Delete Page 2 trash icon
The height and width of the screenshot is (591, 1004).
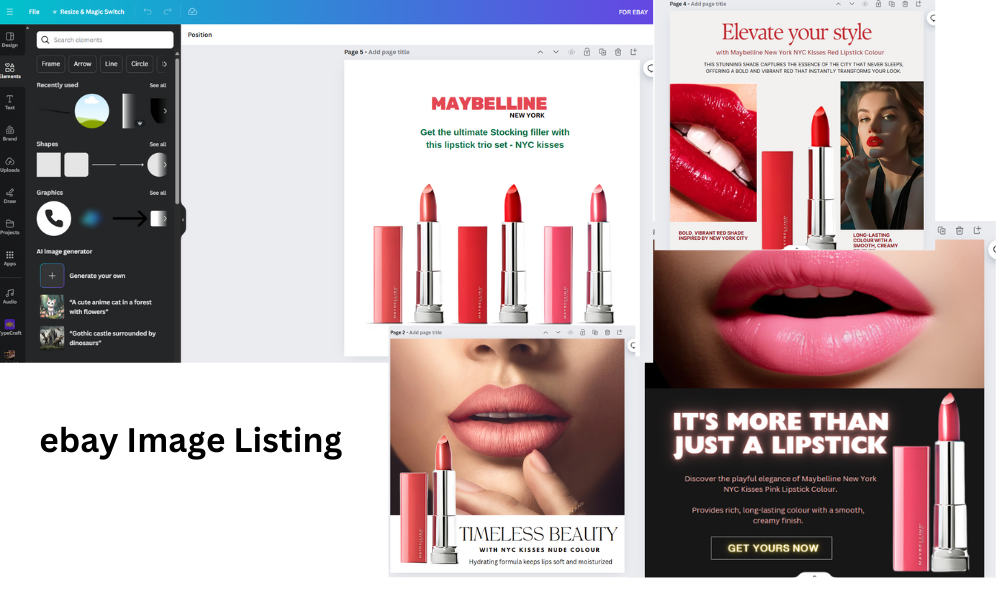click(x=608, y=332)
